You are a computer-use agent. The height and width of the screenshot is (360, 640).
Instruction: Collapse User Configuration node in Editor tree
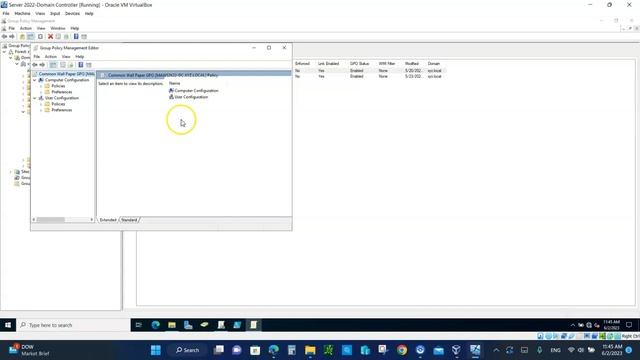[x=35, y=98]
